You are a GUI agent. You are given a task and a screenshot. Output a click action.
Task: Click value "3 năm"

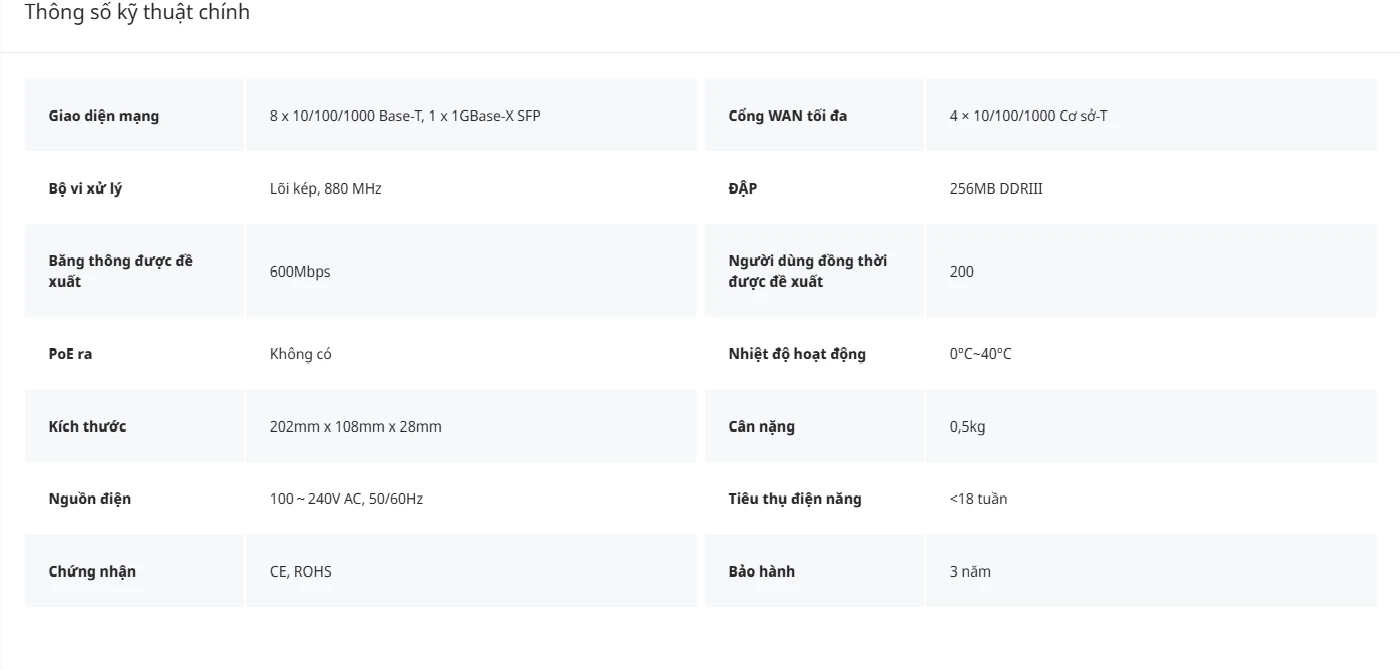pyautogui.click(x=970, y=572)
